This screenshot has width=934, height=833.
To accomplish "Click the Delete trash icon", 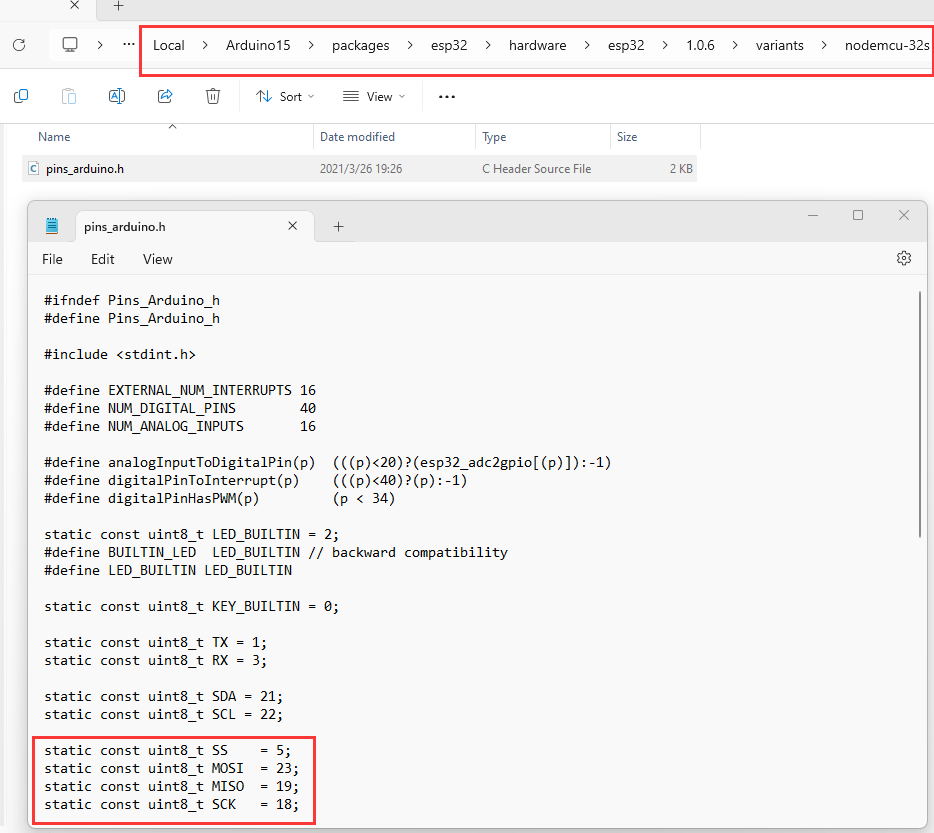I will (x=213, y=96).
